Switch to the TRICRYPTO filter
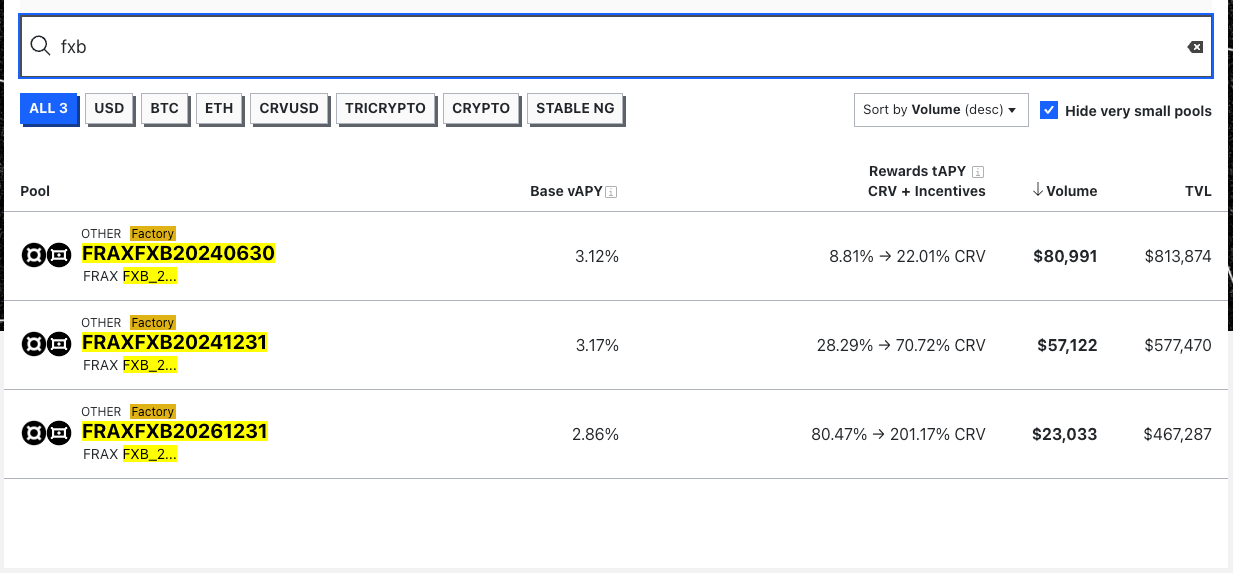This screenshot has height=573, width=1233. coord(385,108)
